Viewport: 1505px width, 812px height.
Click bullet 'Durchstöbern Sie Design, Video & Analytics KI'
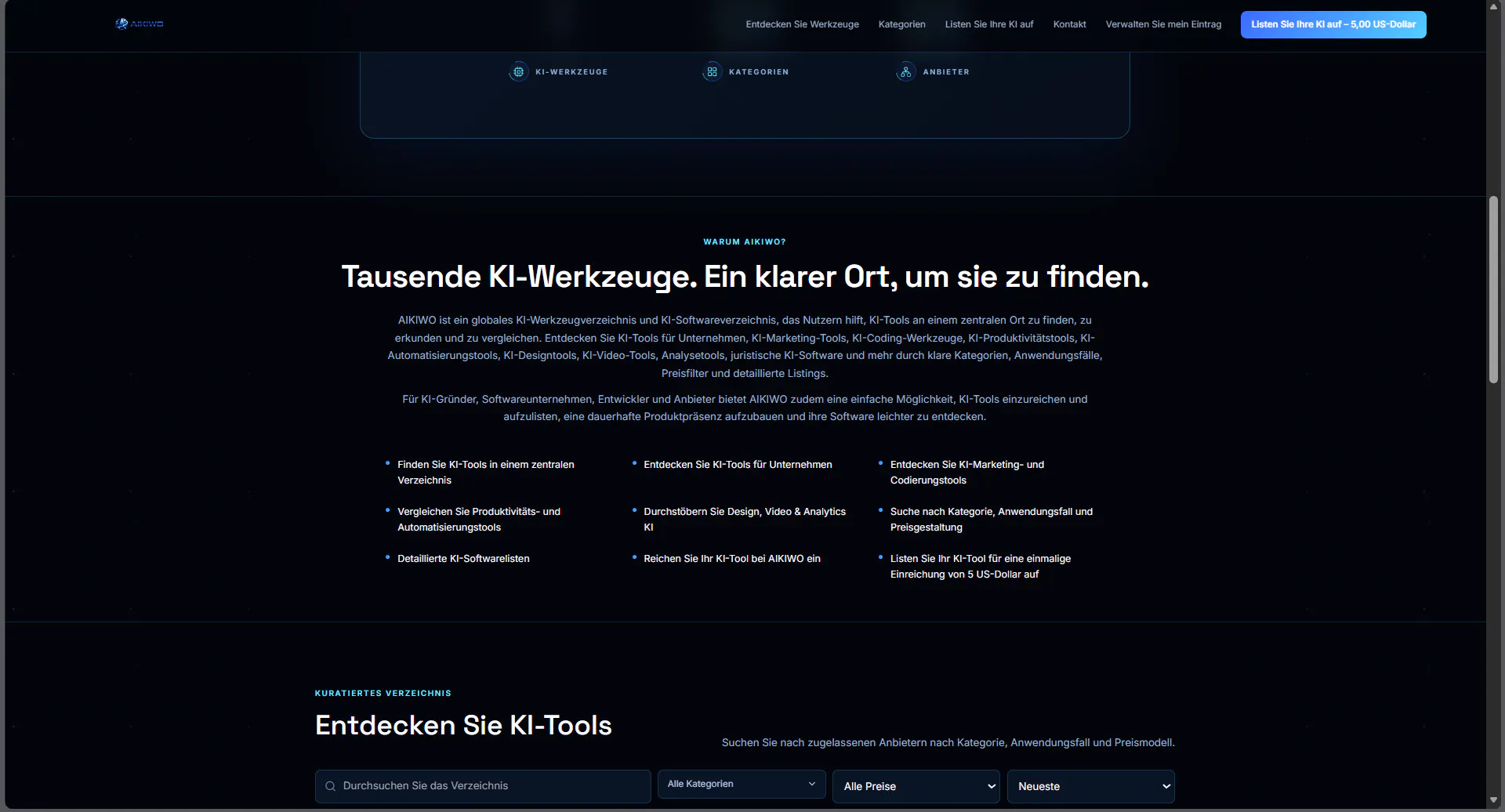745,520
